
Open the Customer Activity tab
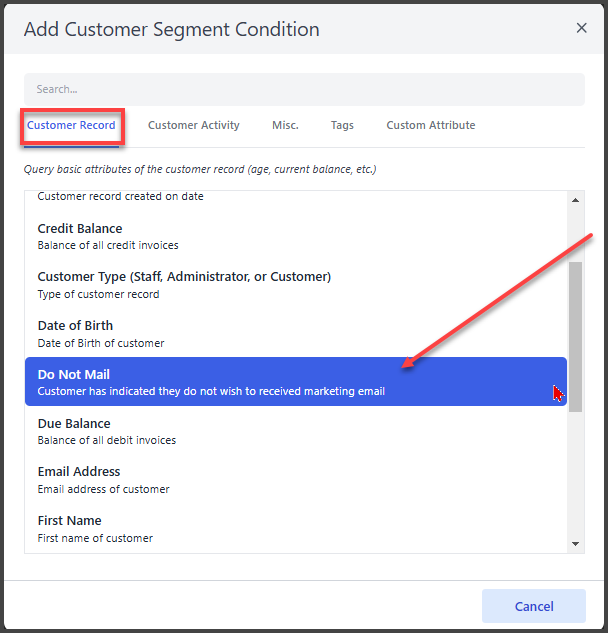point(194,126)
